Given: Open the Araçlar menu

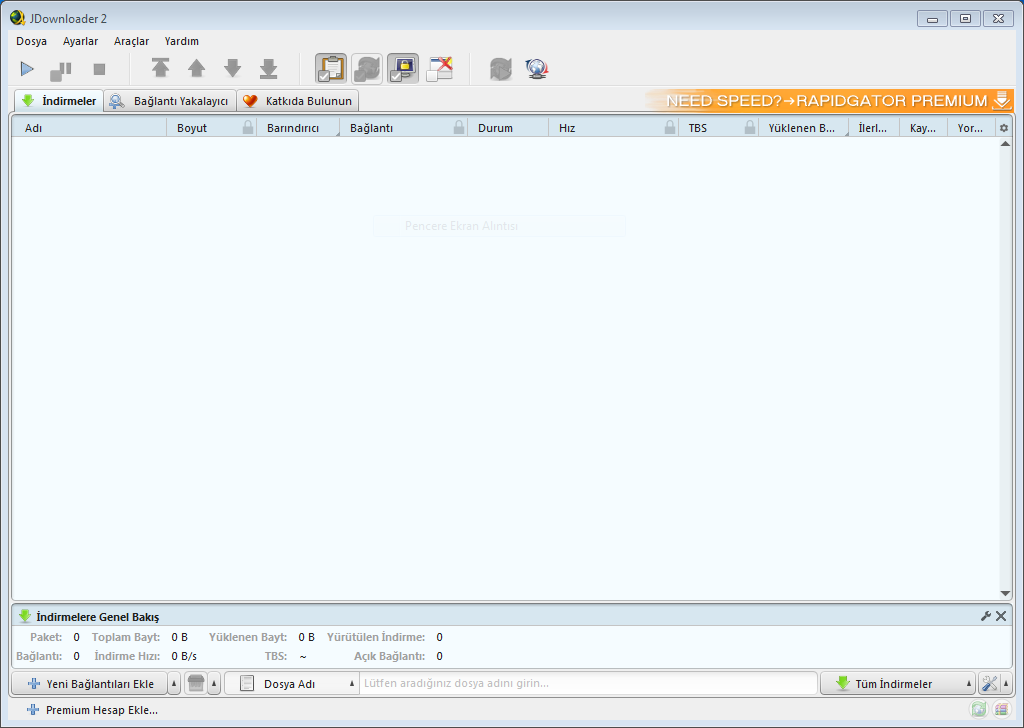Looking at the screenshot, I should coord(131,41).
